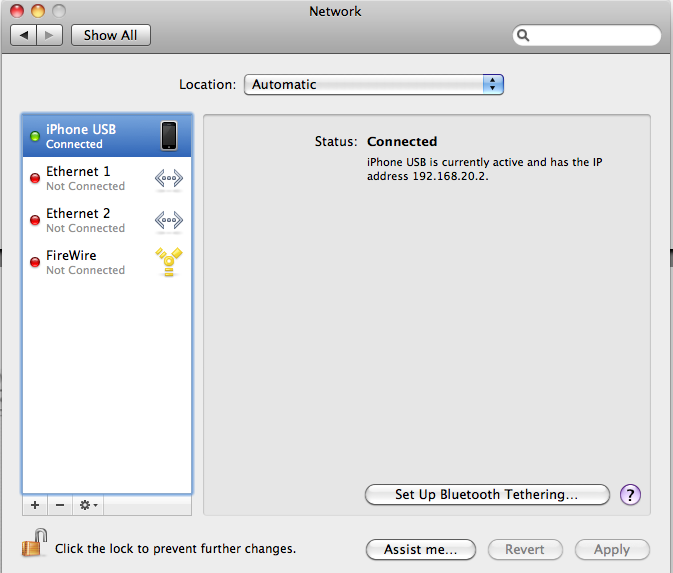
Task: Select the FireWire service
Action: tap(107, 262)
